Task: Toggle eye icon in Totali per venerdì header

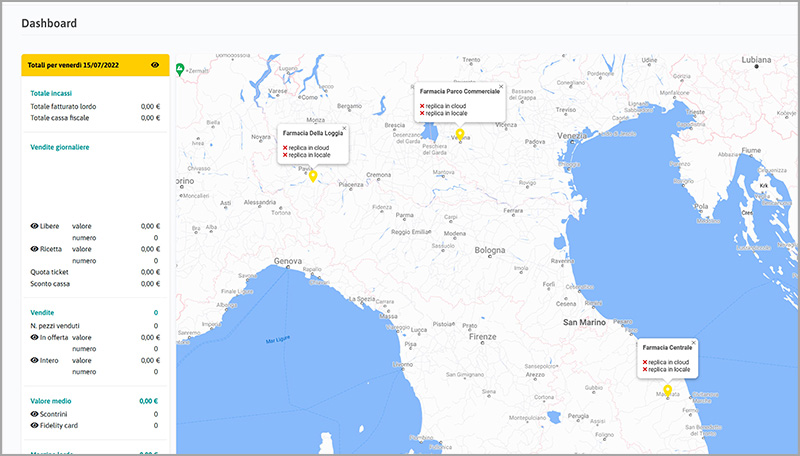Action: click(155, 64)
